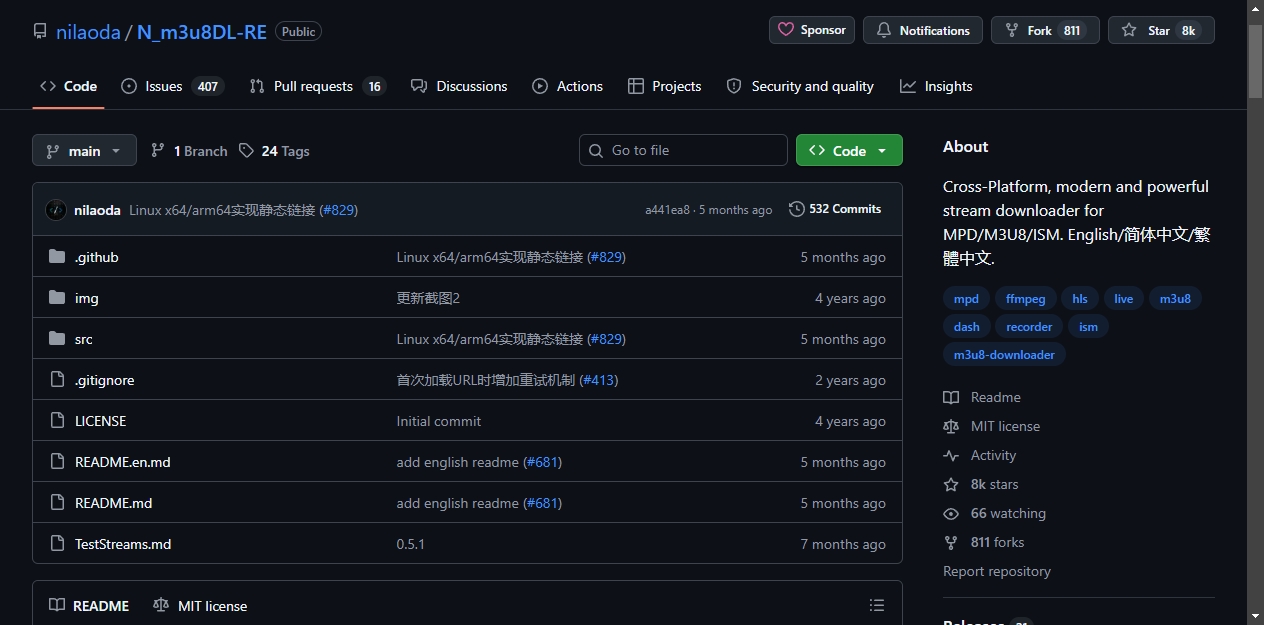View 532 Commits history
The image size is (1264, 625).
835,209
